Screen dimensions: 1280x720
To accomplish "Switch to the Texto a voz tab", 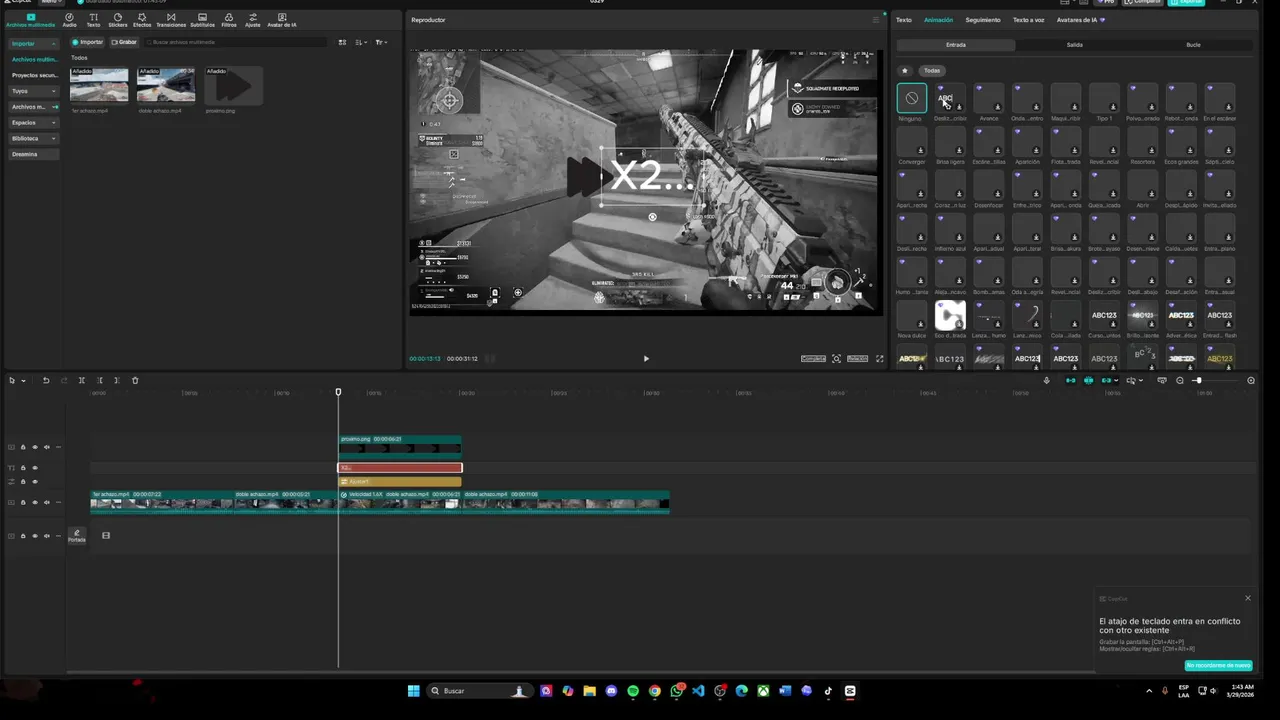I will click(1029, 20).
